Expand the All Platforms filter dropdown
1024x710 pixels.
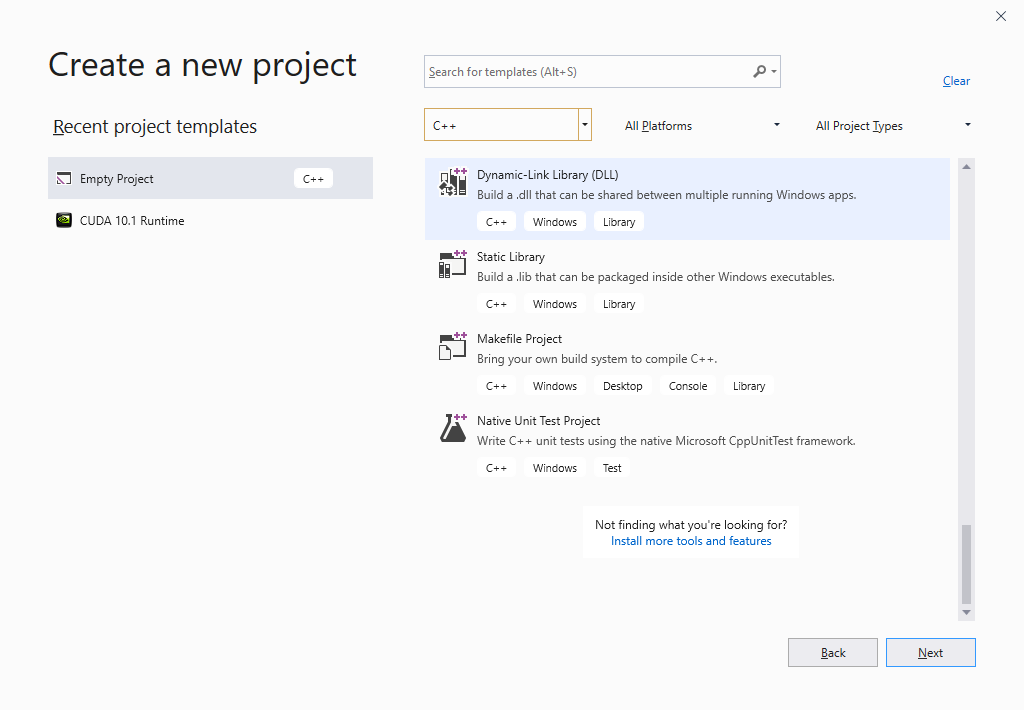point(702,126)
